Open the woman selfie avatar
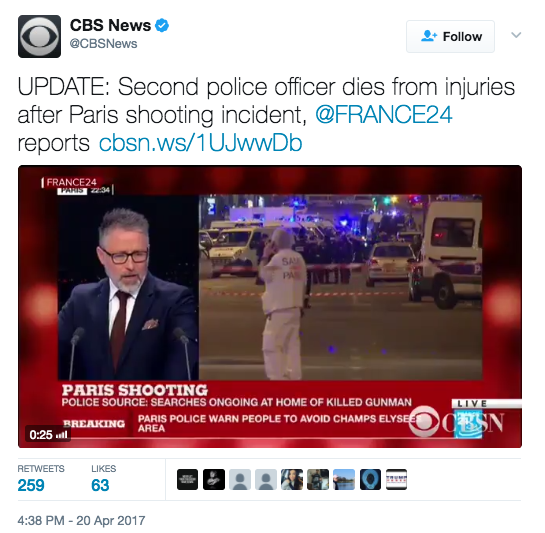Image resolution: width=545 pixels, height=533 pixels. click(292, 479)
